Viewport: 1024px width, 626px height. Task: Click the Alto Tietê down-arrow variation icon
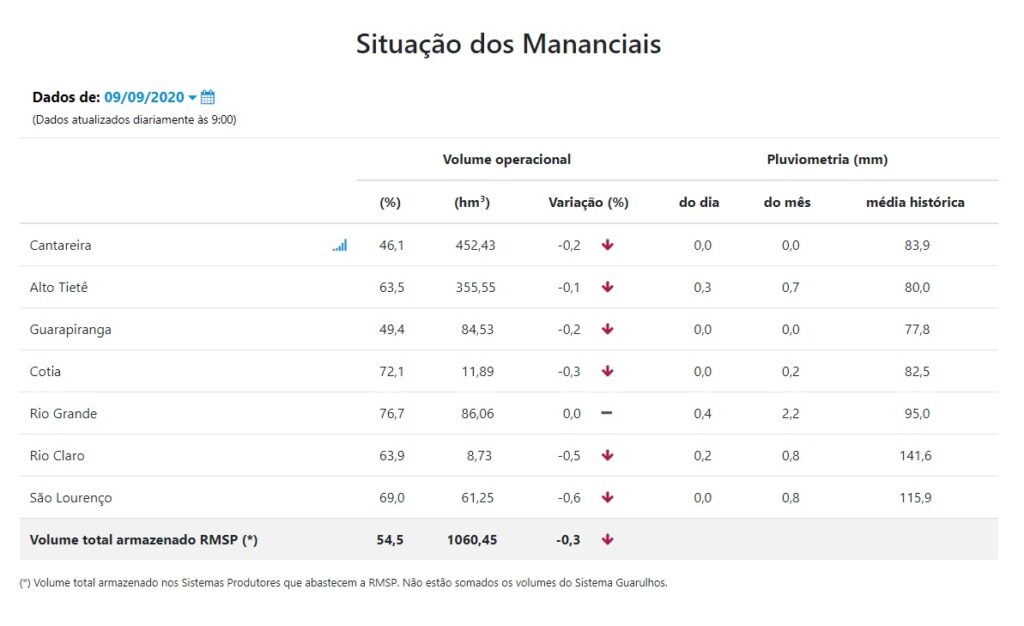coord(607,287)
